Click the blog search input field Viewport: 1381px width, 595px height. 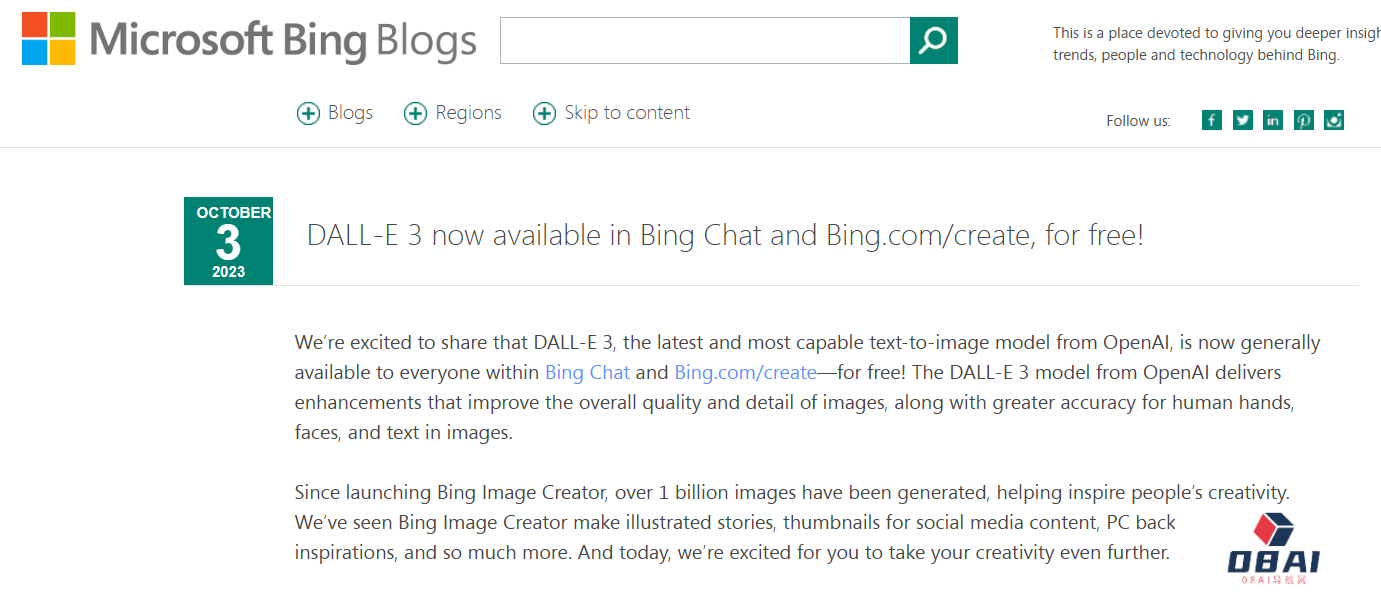point(704,41)
